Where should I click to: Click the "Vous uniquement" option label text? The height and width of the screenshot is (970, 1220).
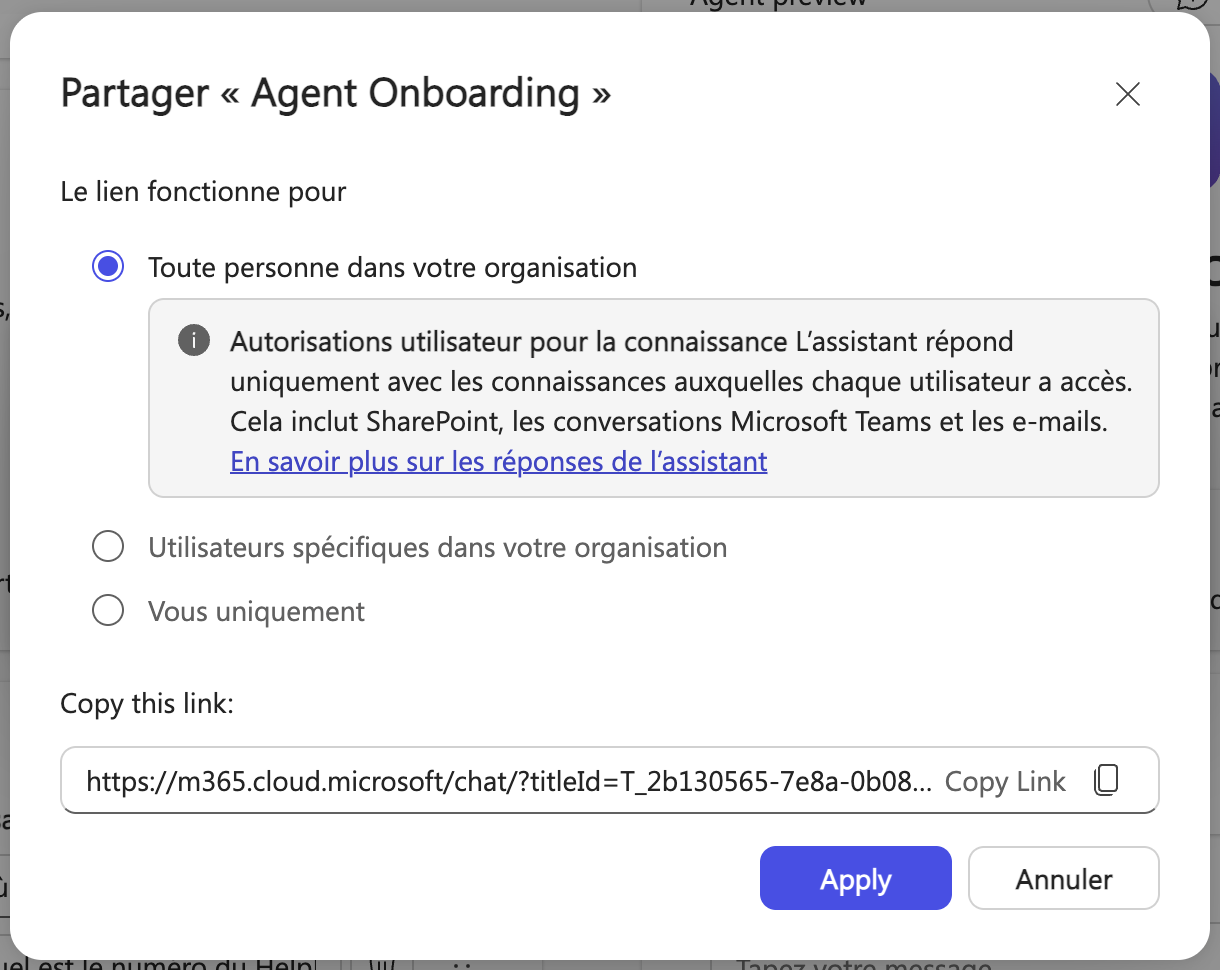click(x=256, y=610)
